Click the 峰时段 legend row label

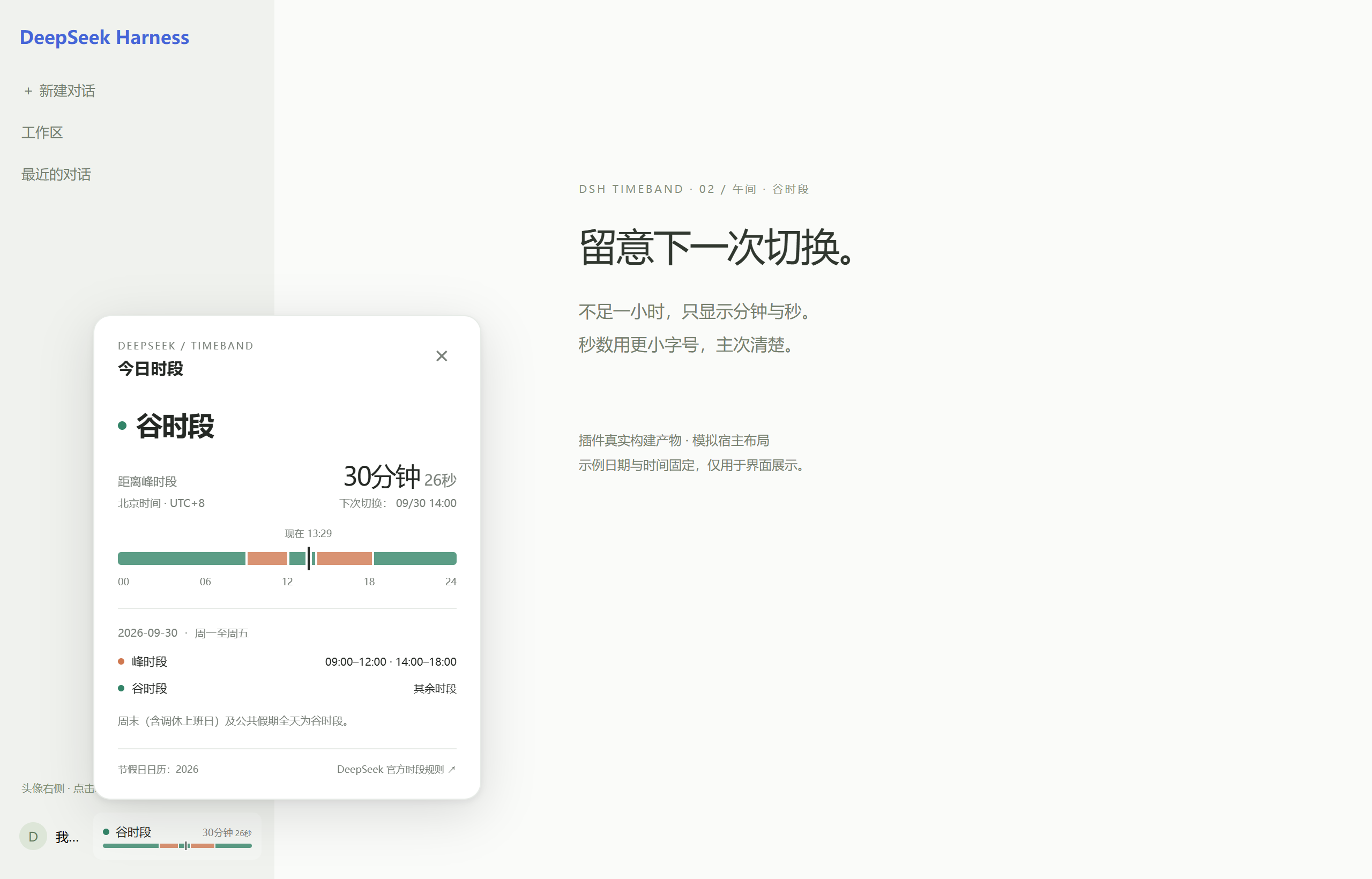click(150, 661)
